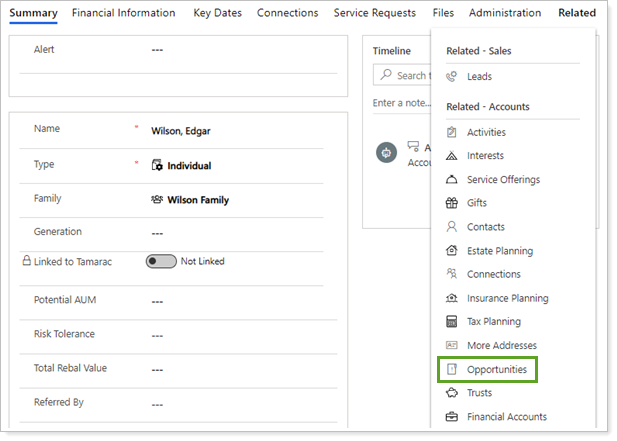Screen dimensions: 617x441
Task: Click the Financial Accounts briefcase icon
Action: (x=451, y=417)
